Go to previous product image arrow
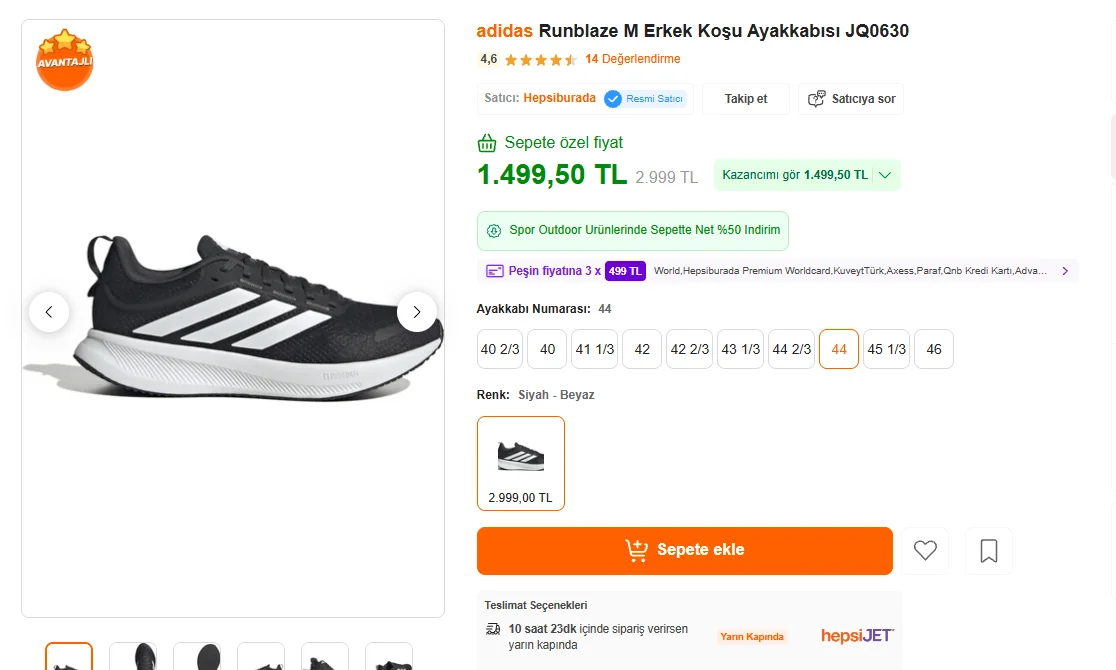This screenshot has height=670, width=1116. pos(49,312)
